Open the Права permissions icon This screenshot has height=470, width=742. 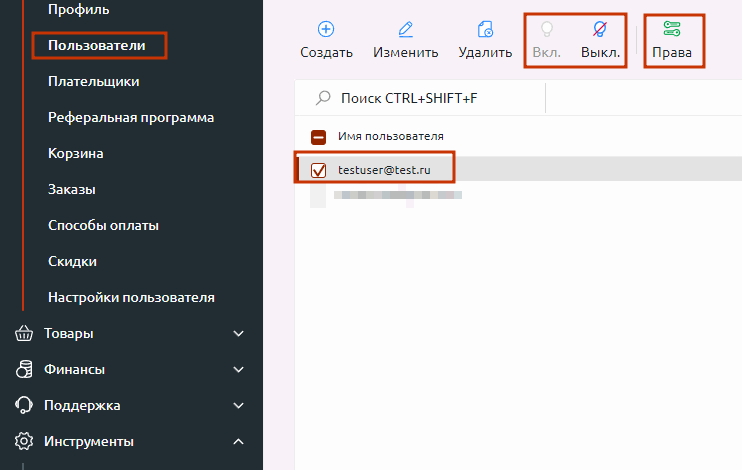tap(671, 29)
